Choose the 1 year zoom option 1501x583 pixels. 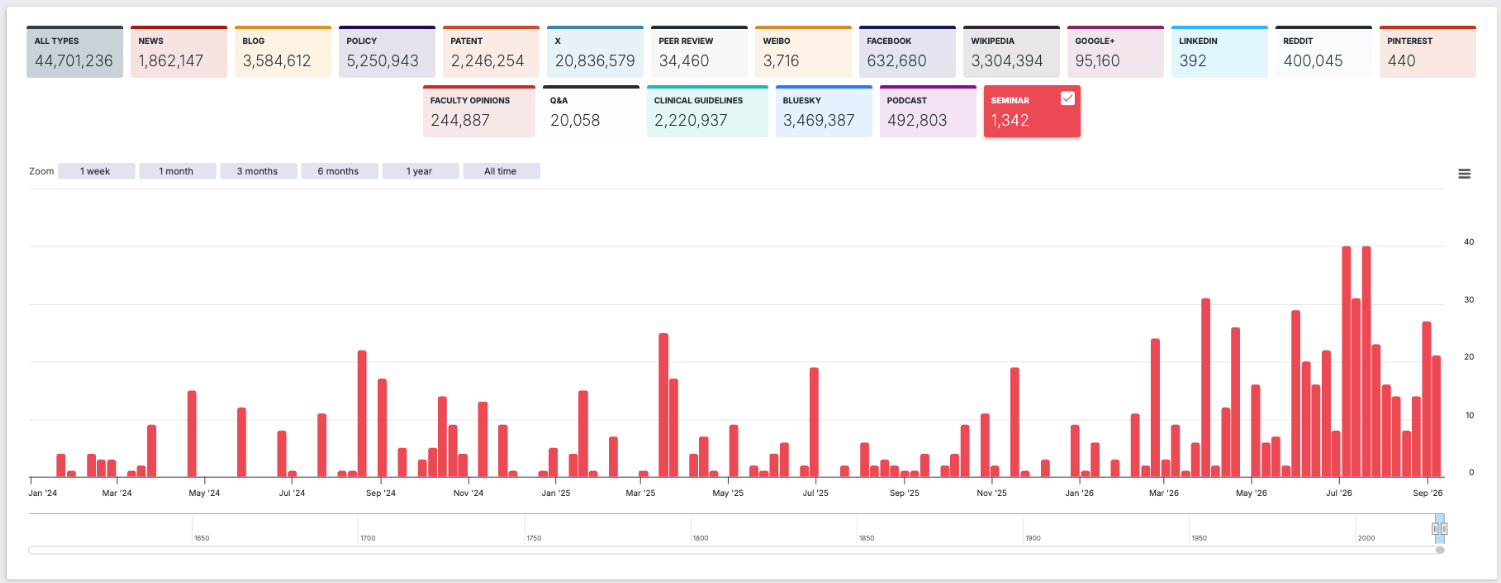[420, 171]
